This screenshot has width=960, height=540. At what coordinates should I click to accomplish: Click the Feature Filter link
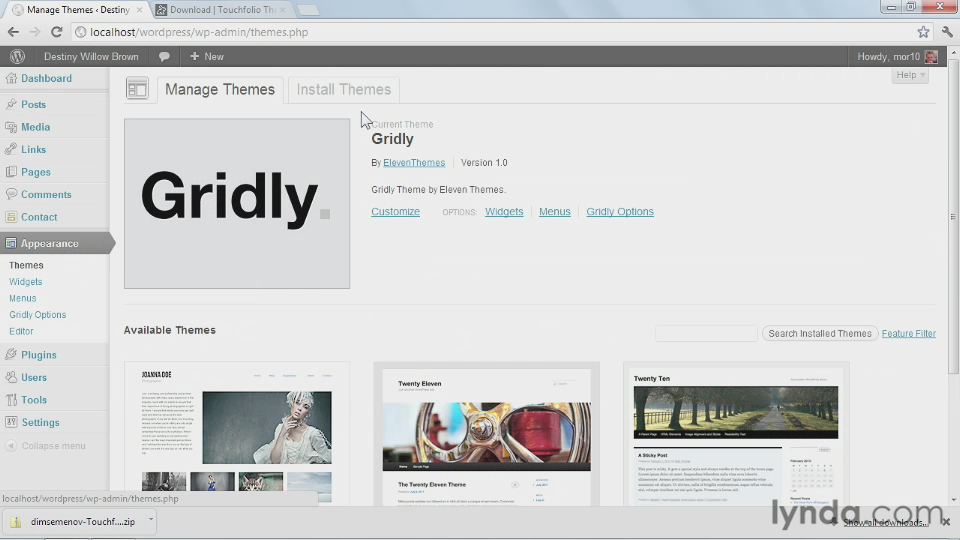pyautogui.click(x=909, y=334)
